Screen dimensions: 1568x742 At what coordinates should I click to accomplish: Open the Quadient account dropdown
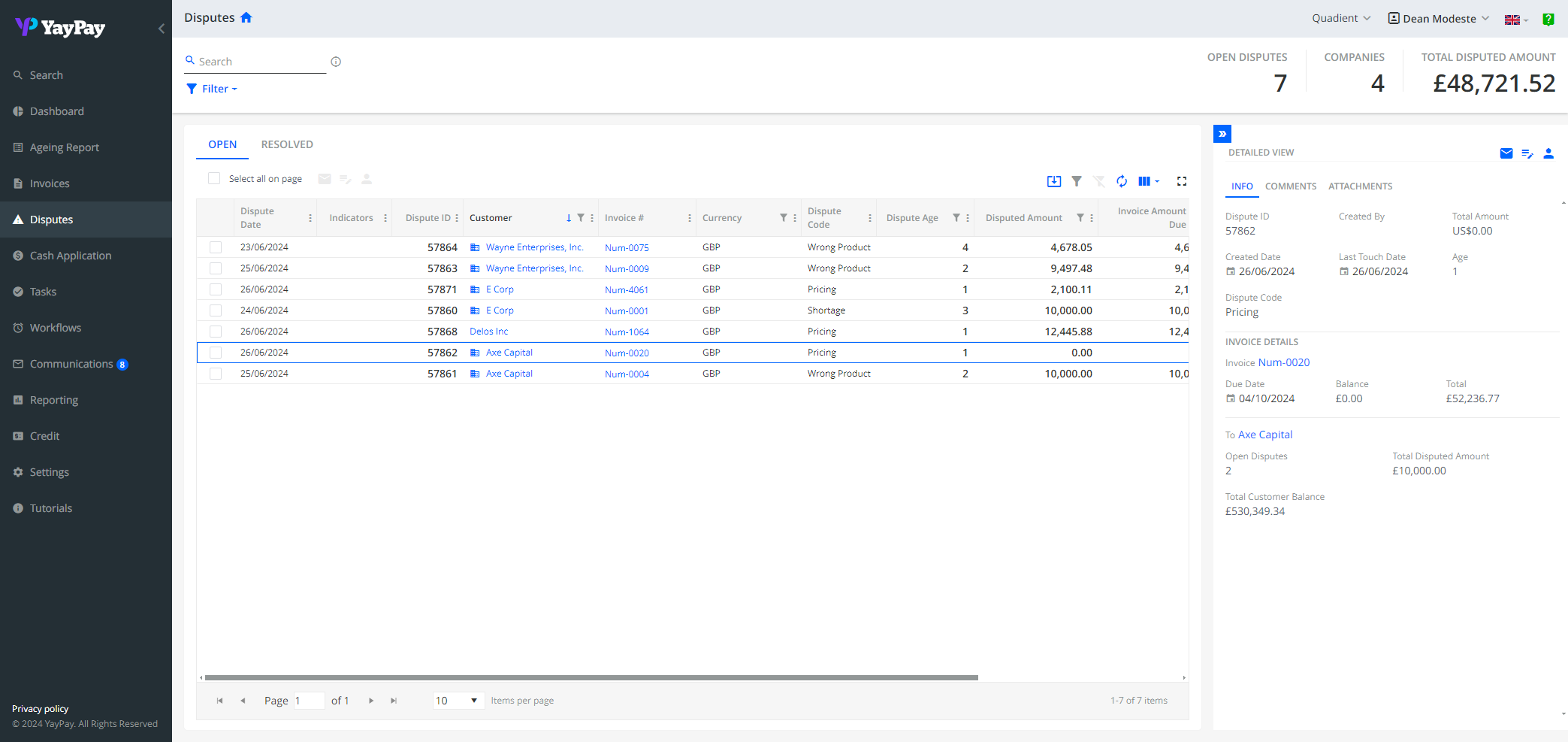pos(1340,18)
